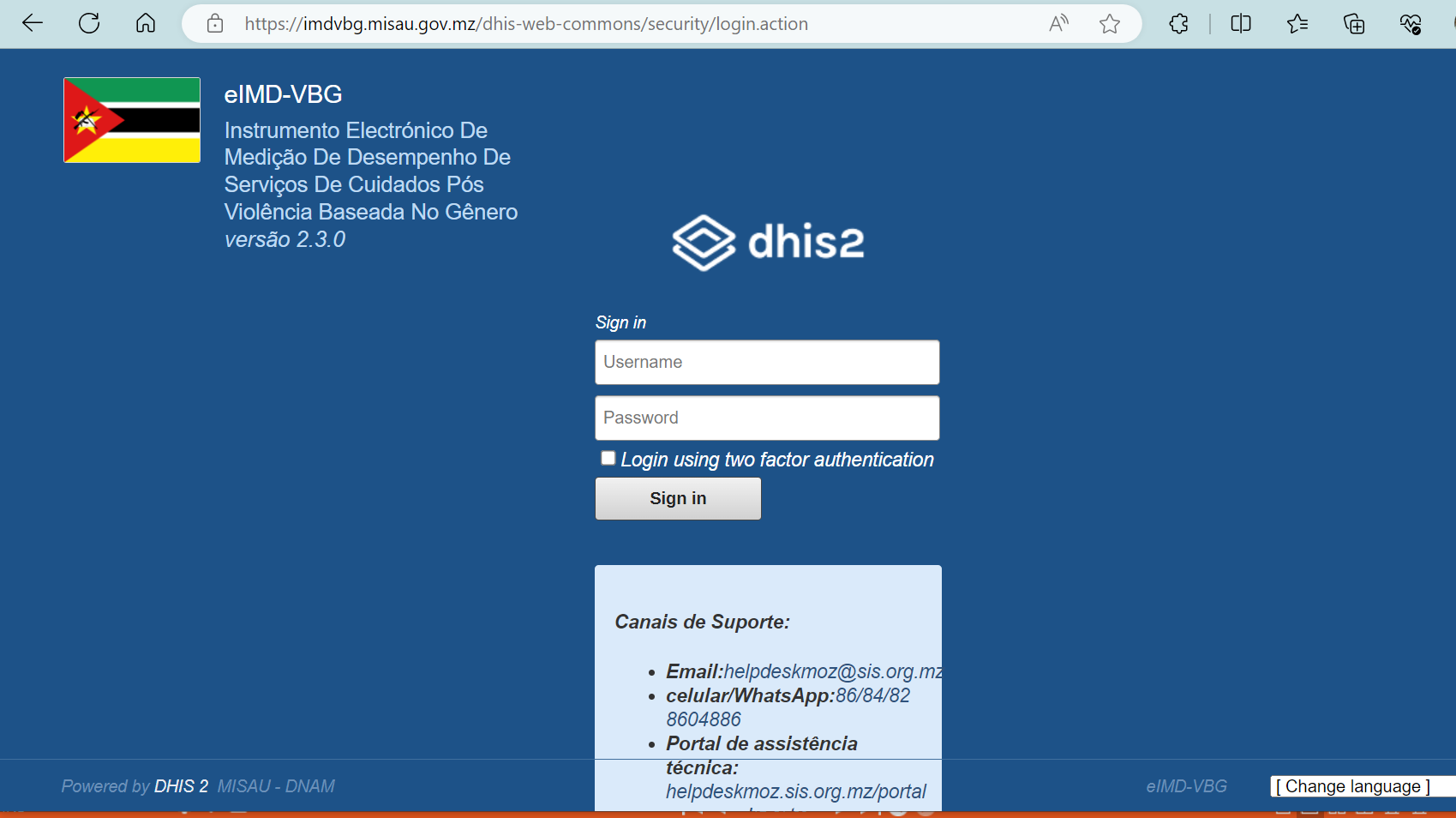This screenshot has height=818, width=1456.
Task: Toggle the Split screen icon
Action: [1240, 24]
